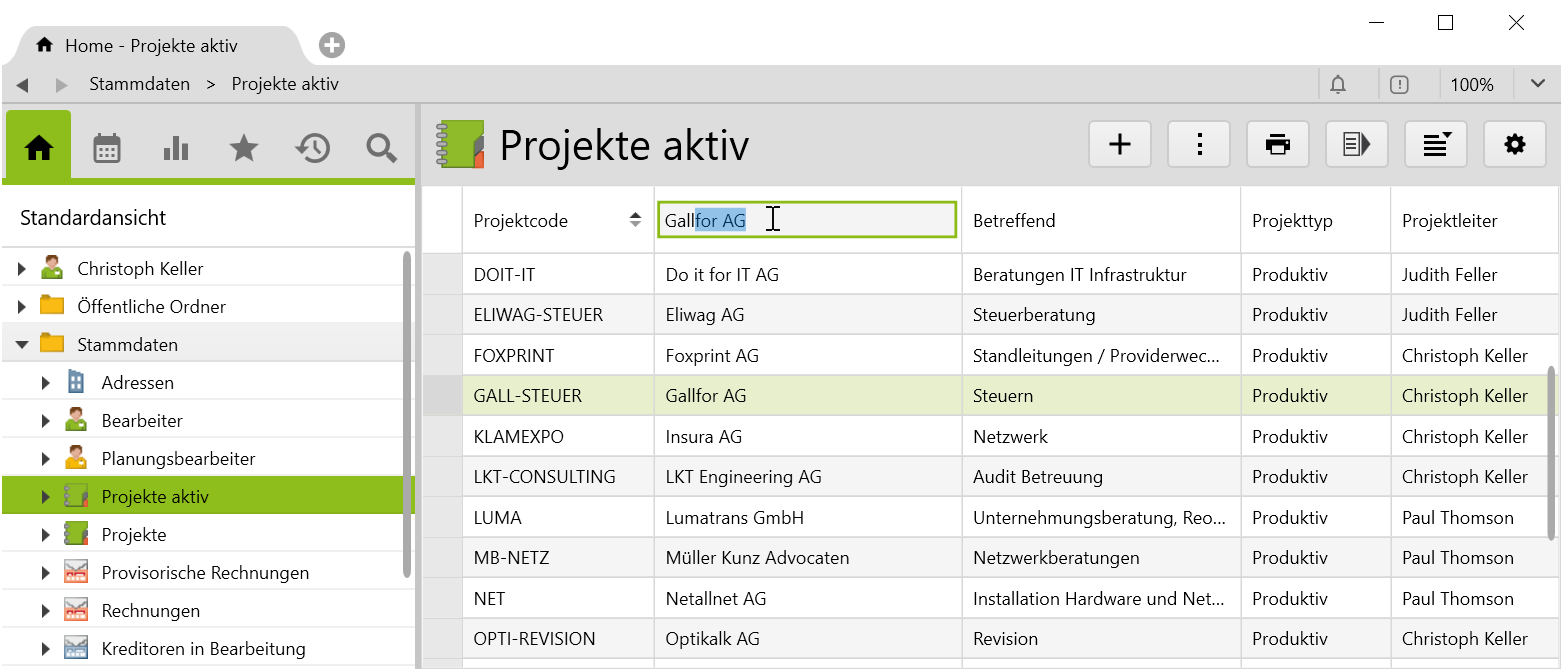Select the row header of GALL-STEUER
The height and width of the screenshot is (671, 1562).
[442, 396]
